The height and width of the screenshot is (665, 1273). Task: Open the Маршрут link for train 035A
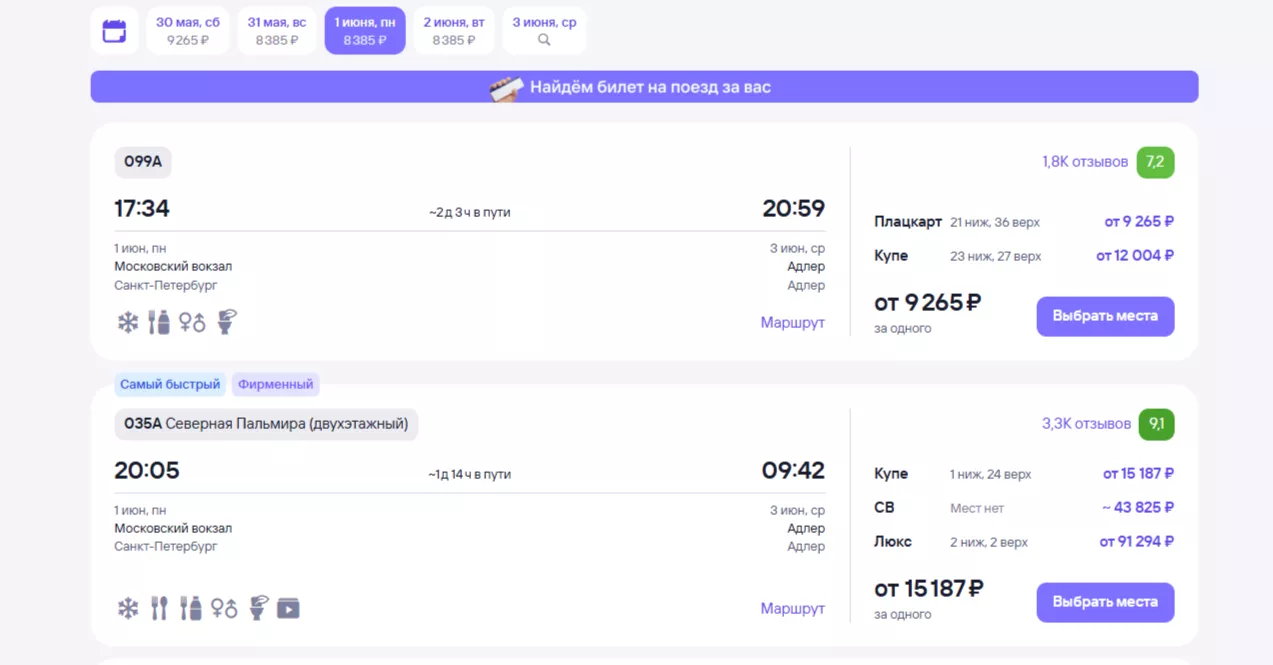pos(792,608)
